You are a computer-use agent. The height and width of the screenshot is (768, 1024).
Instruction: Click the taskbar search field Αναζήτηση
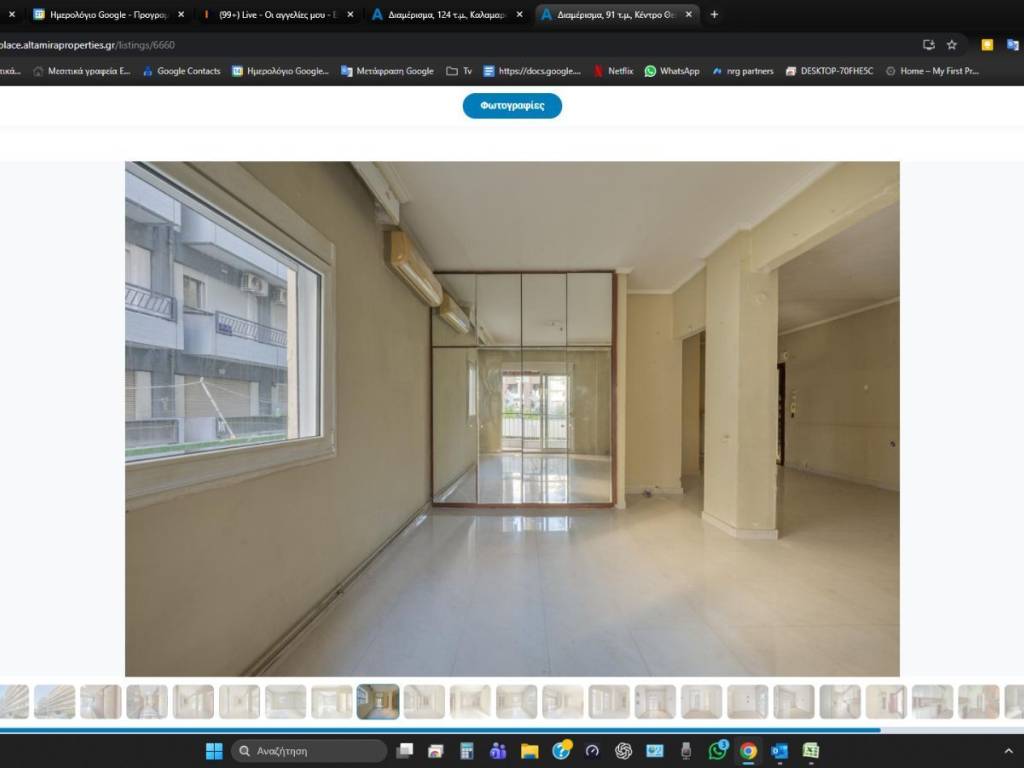(308, 751)
